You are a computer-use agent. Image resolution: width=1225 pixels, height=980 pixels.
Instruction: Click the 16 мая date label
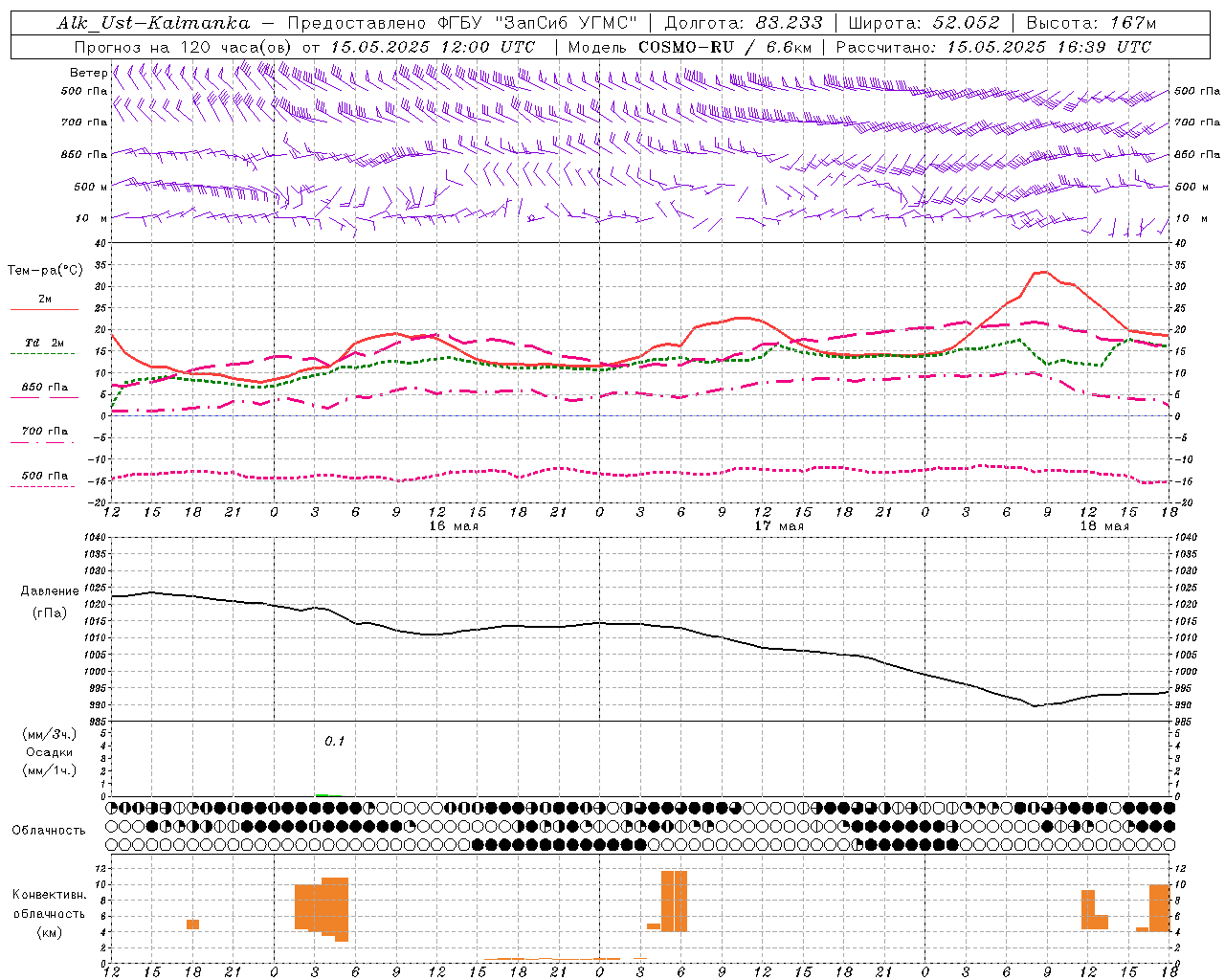pos(454,526)
